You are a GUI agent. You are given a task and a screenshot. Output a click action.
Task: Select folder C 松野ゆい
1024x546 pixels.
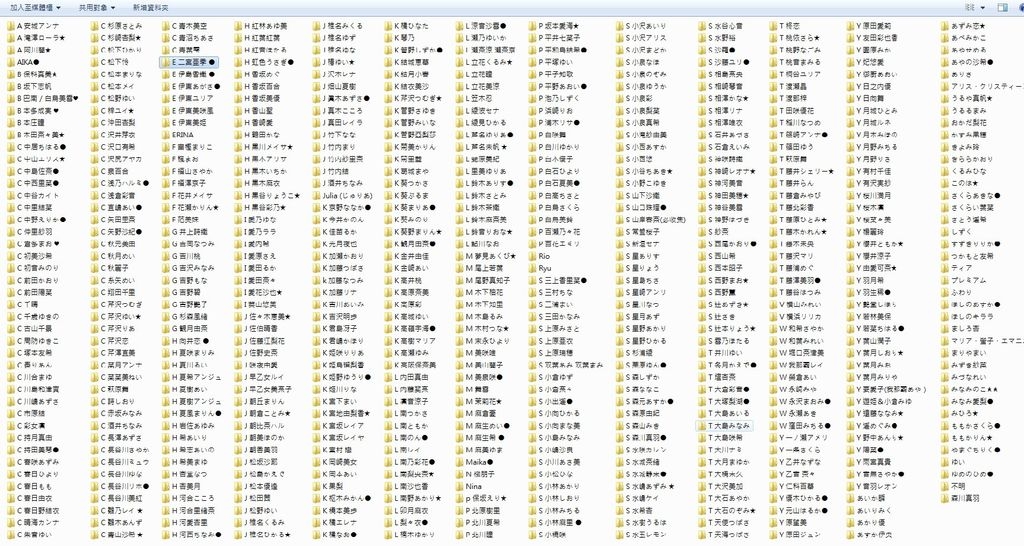pyautogui.click(x=112, y=99)
